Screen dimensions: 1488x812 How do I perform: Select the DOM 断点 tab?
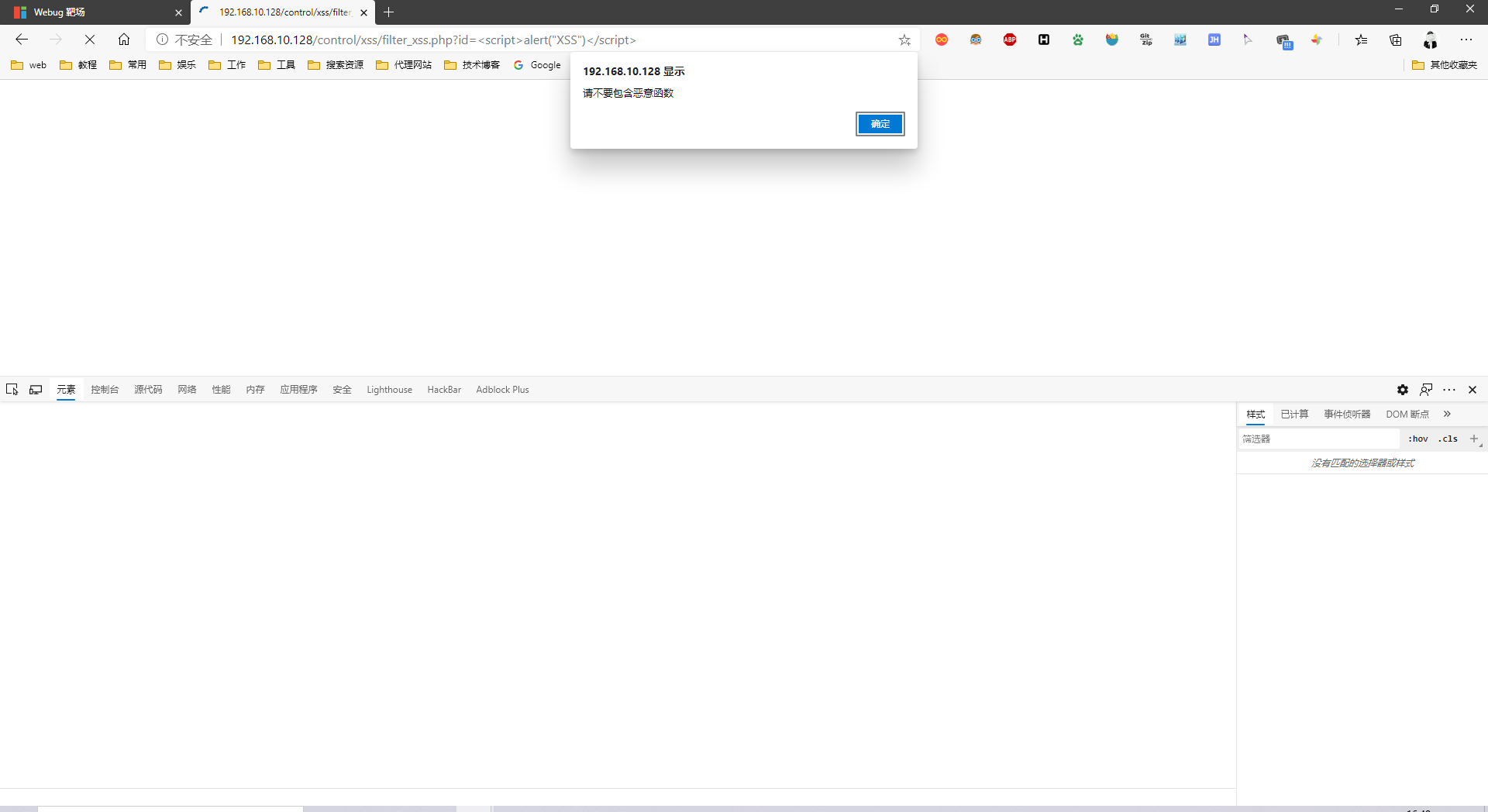1407,415
